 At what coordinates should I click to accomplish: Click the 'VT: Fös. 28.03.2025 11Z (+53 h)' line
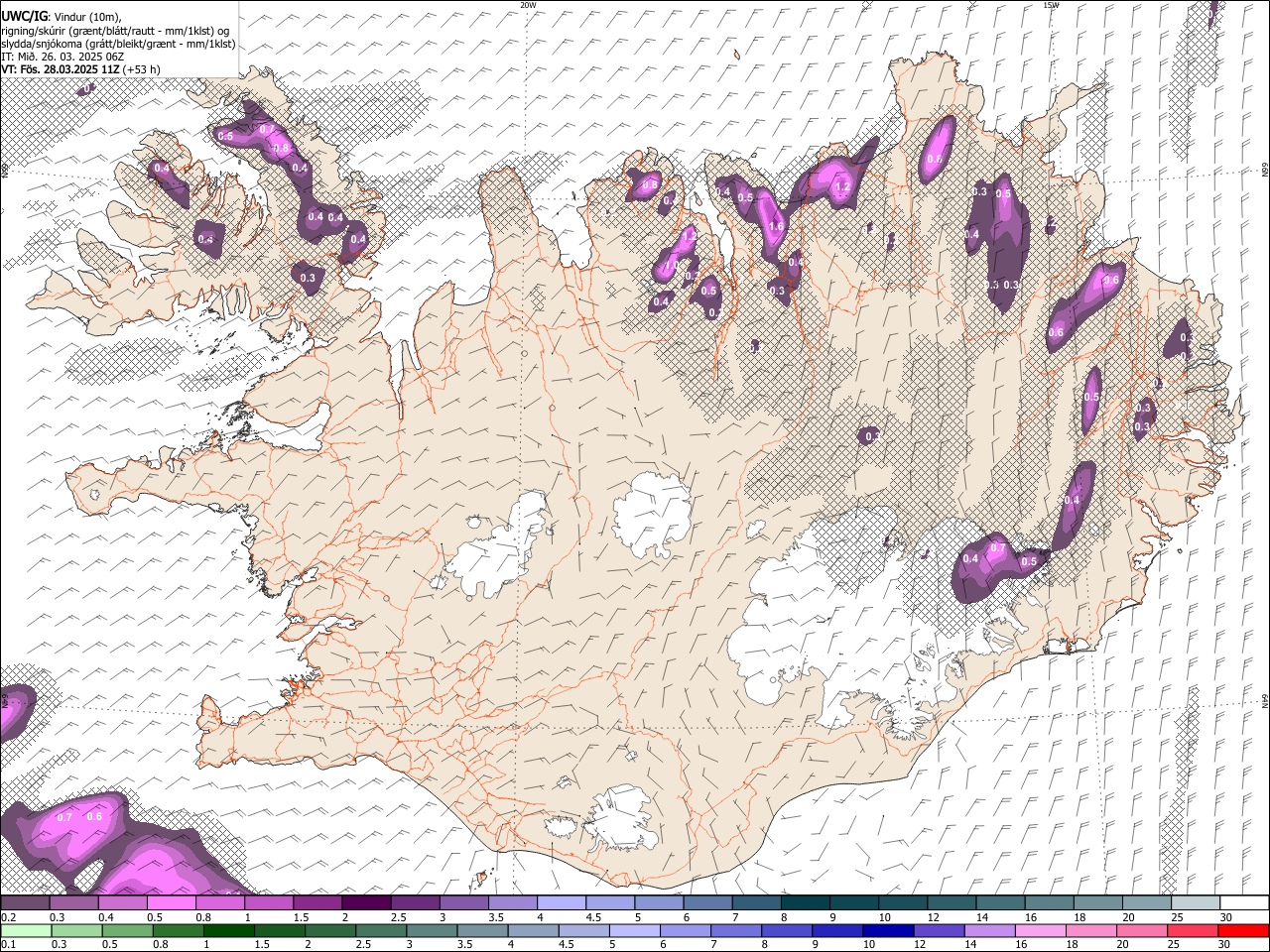80,69
